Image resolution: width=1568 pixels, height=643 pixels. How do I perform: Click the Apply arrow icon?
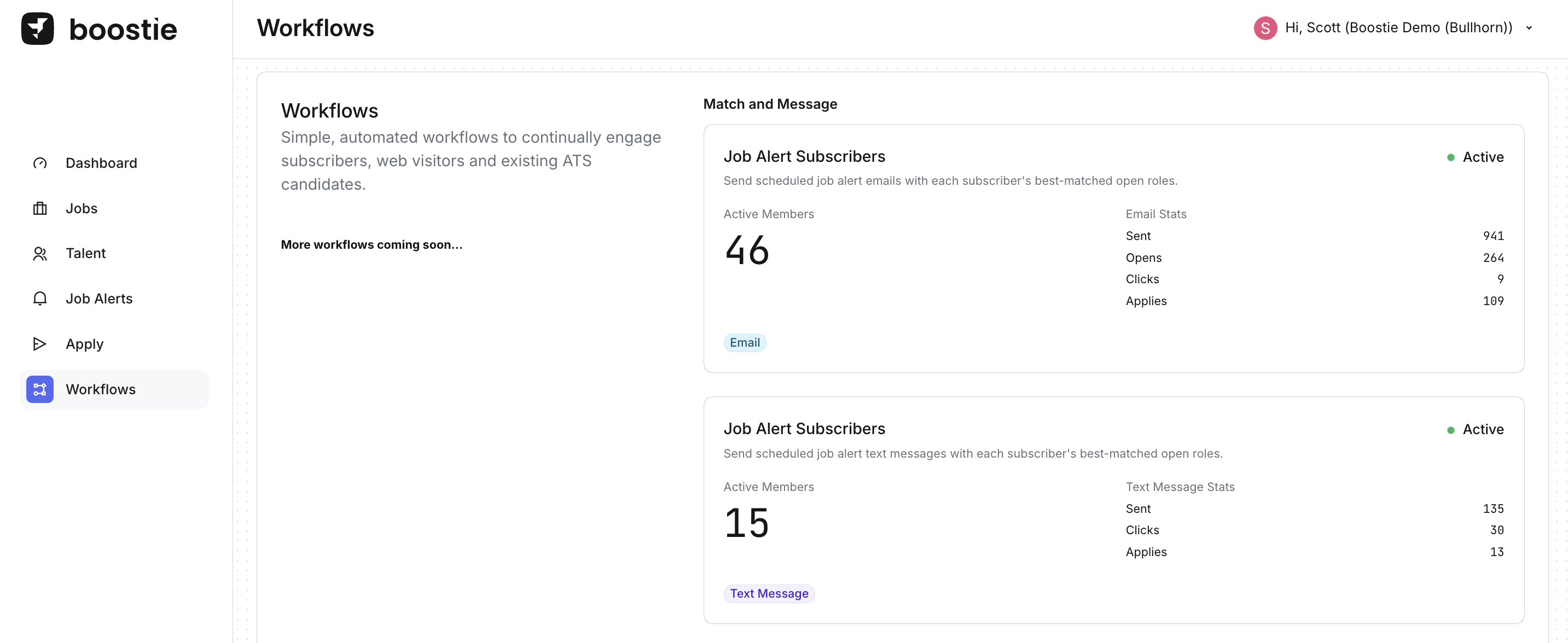coord(39,344)
